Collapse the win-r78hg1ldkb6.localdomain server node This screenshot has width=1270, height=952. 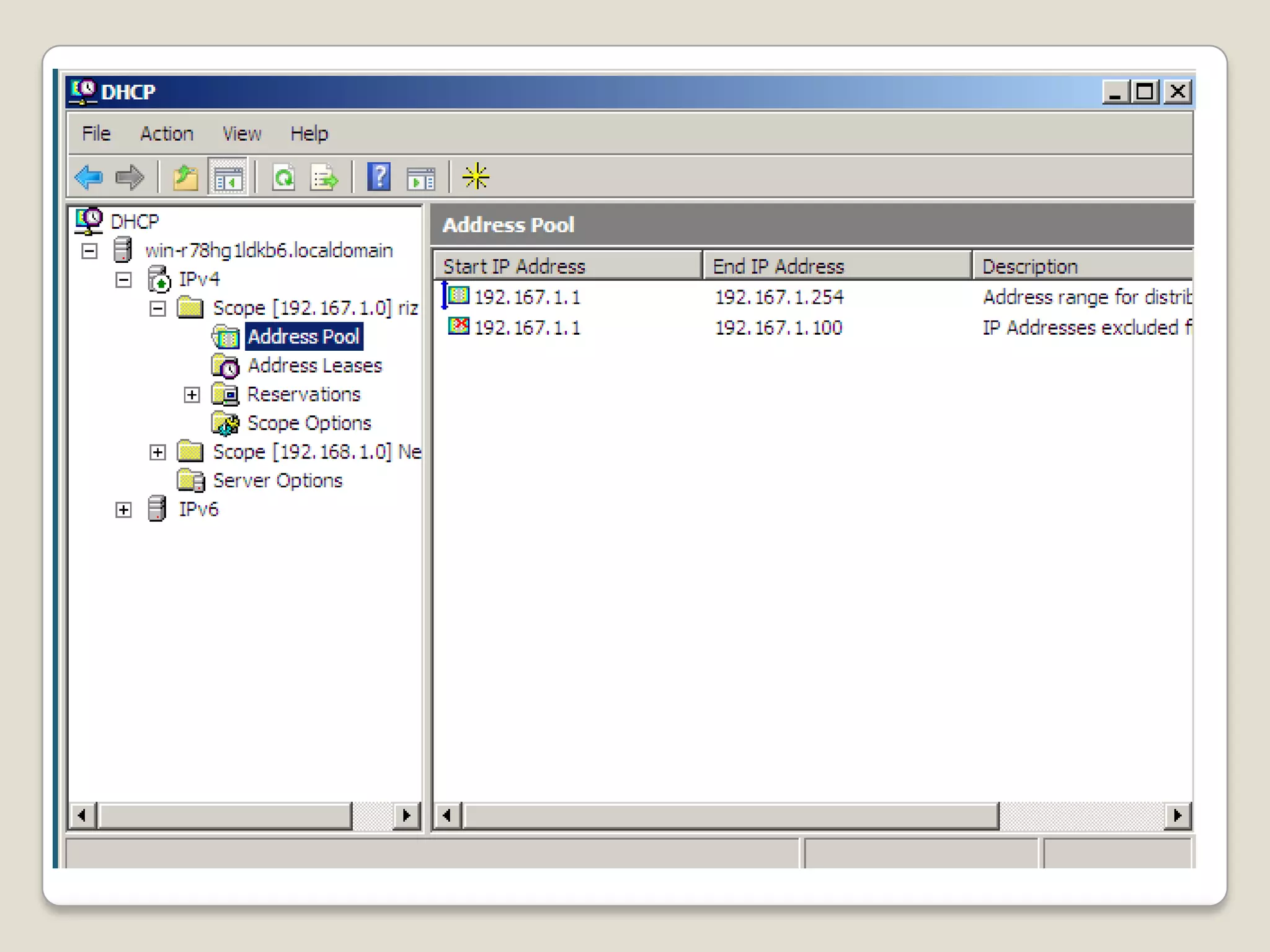(x=90, y=251)
